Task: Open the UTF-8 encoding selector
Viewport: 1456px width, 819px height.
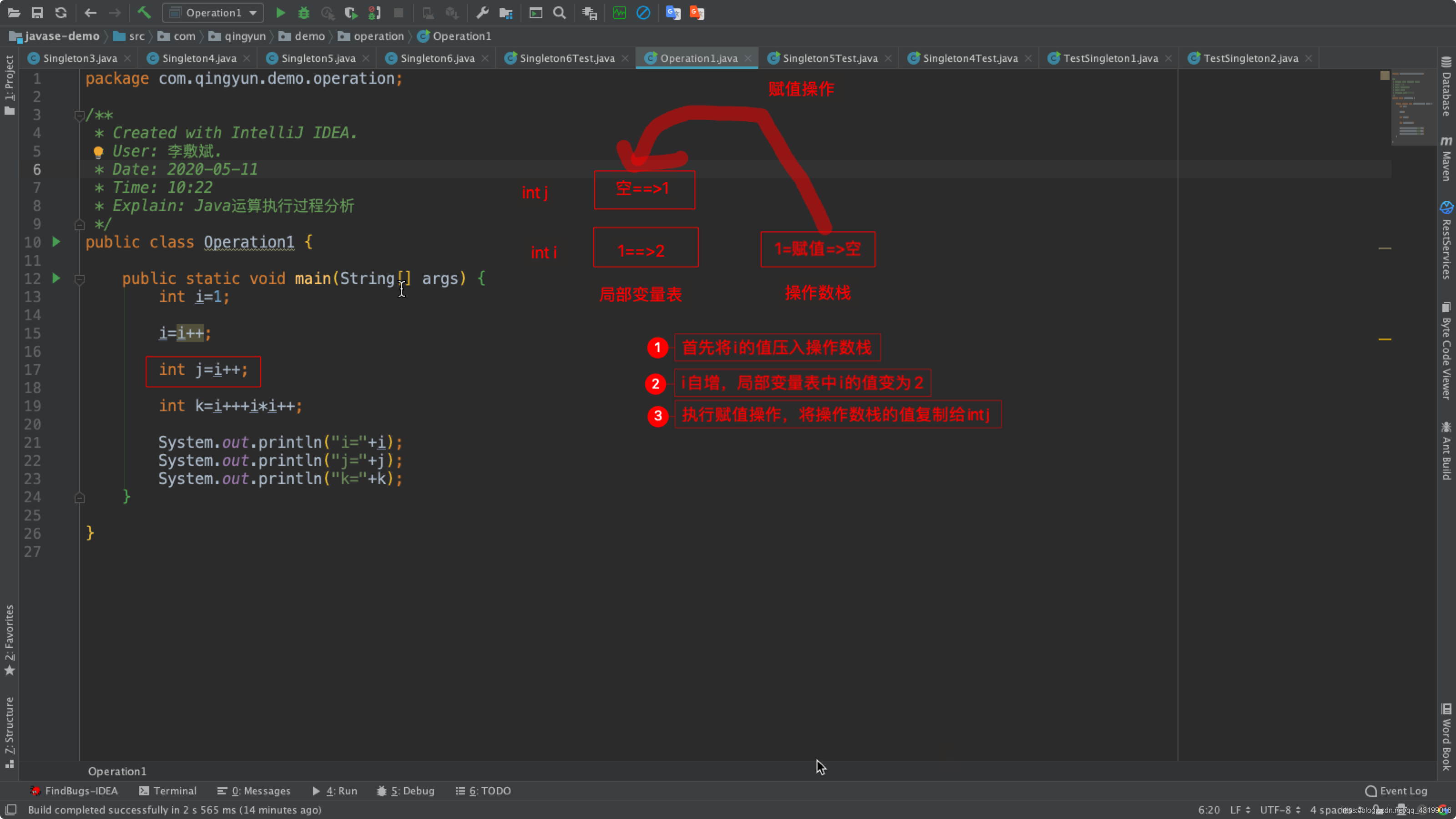Action: pyautogui.click(x=1280, y=810)
